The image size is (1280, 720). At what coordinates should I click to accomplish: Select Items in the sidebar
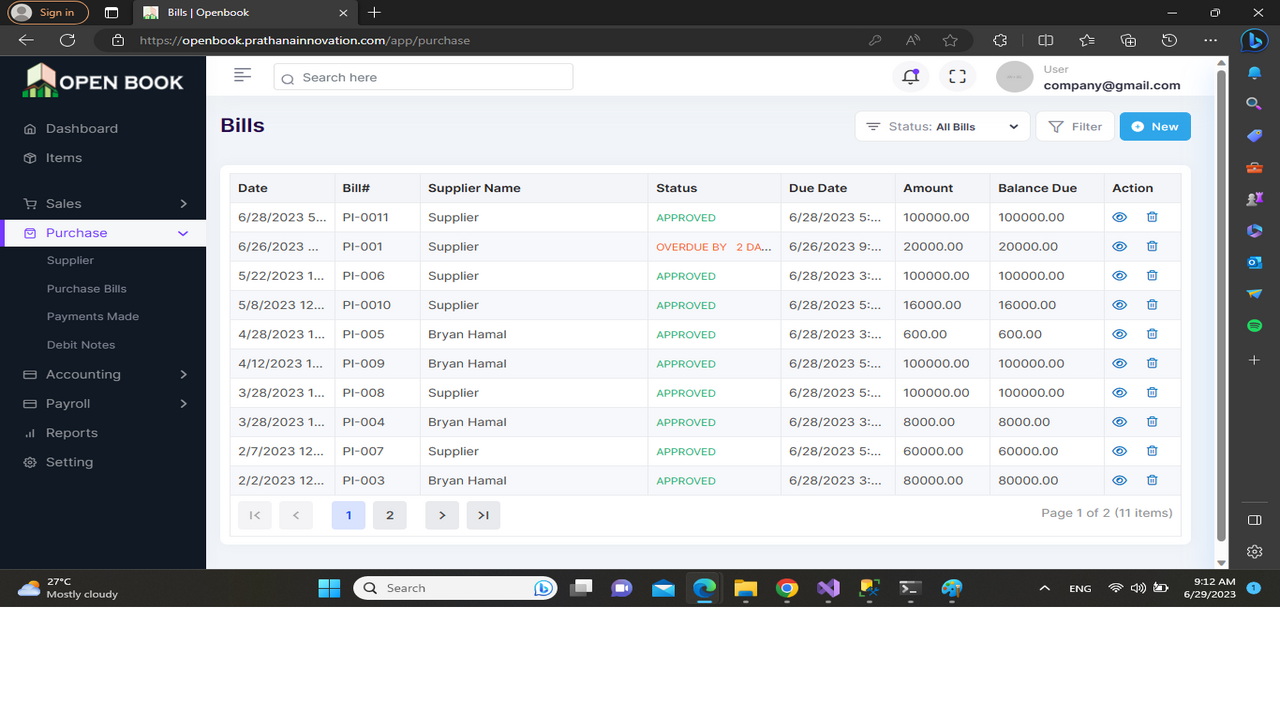[x=64, y=157]
